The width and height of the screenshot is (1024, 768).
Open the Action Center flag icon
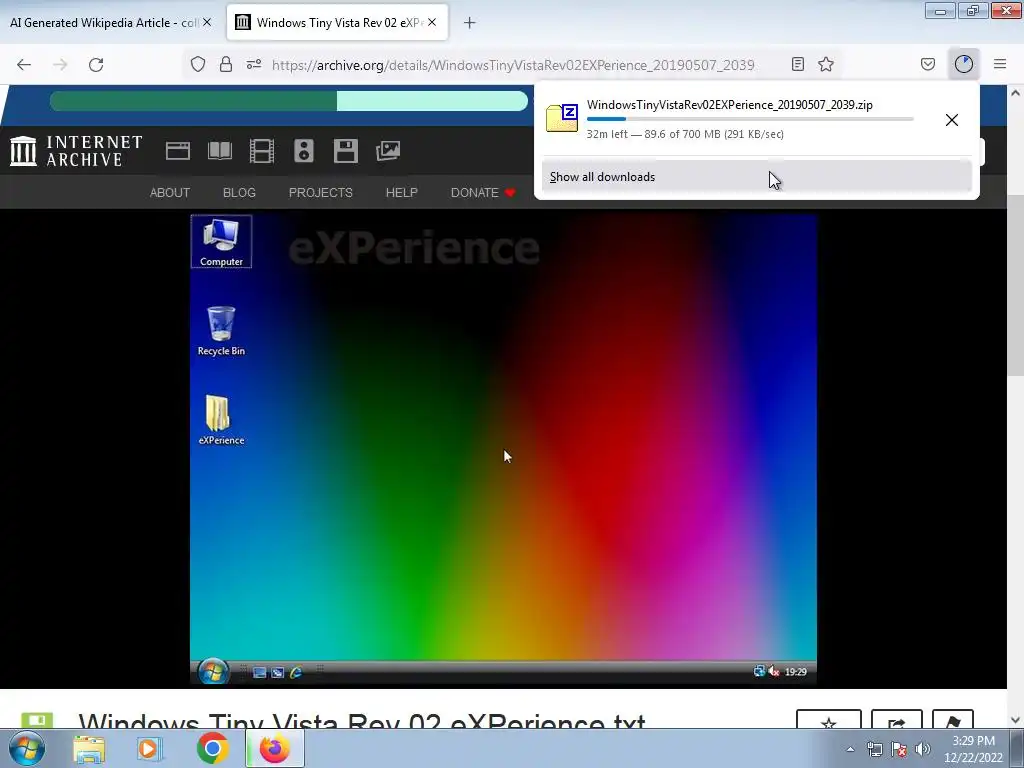tap(899, 749)
